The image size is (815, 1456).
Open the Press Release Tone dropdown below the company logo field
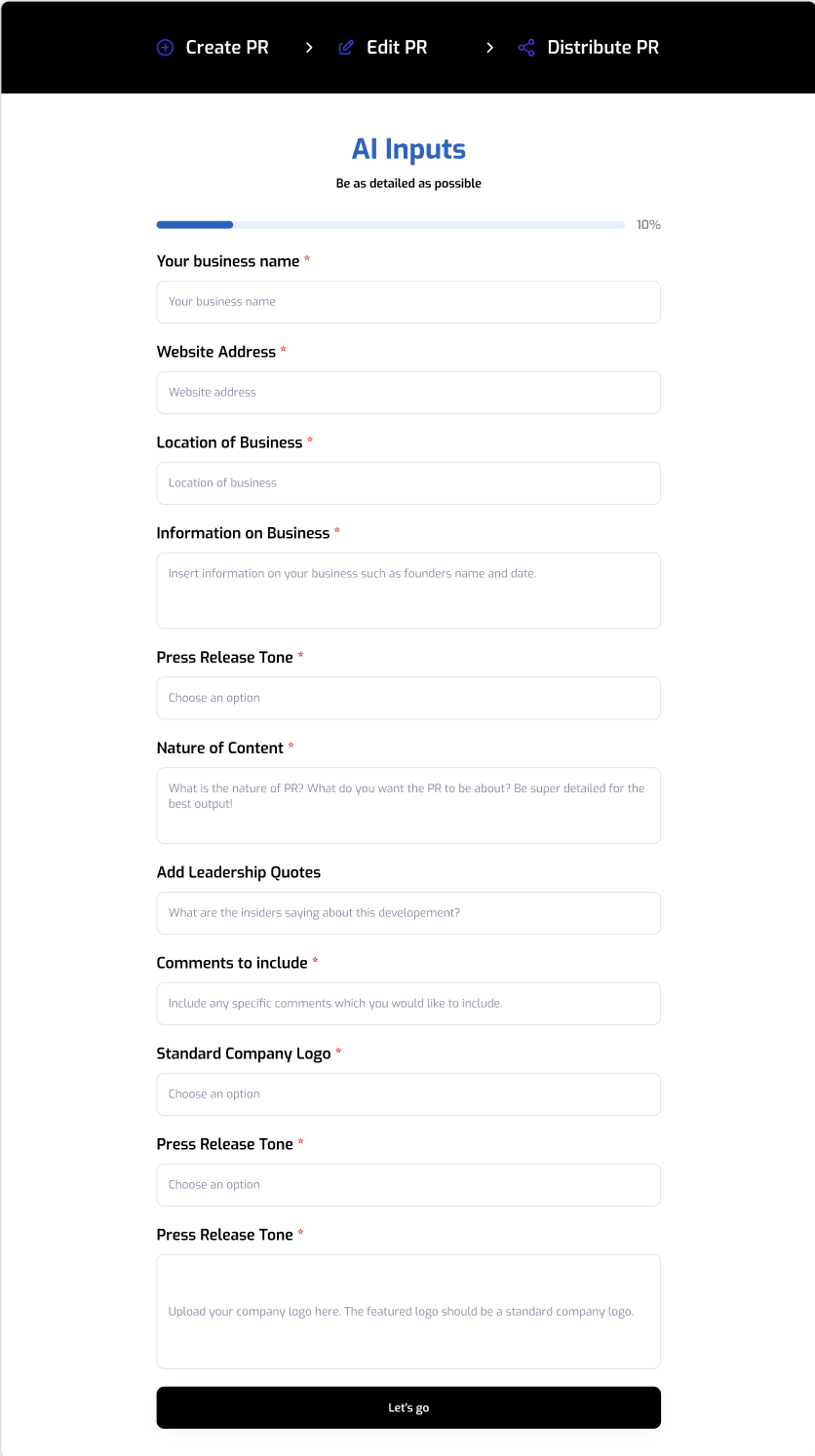click(x=408, y=1185)
